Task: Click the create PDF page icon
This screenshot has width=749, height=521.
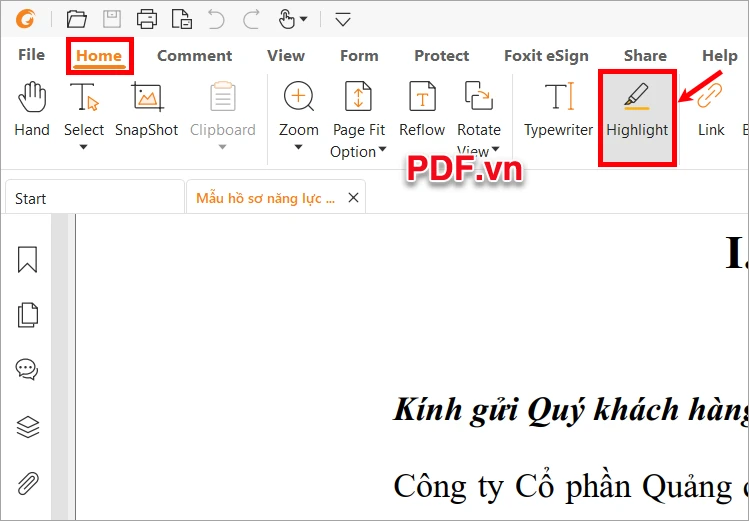Action: pyautogui.click(x=182, y=20)
